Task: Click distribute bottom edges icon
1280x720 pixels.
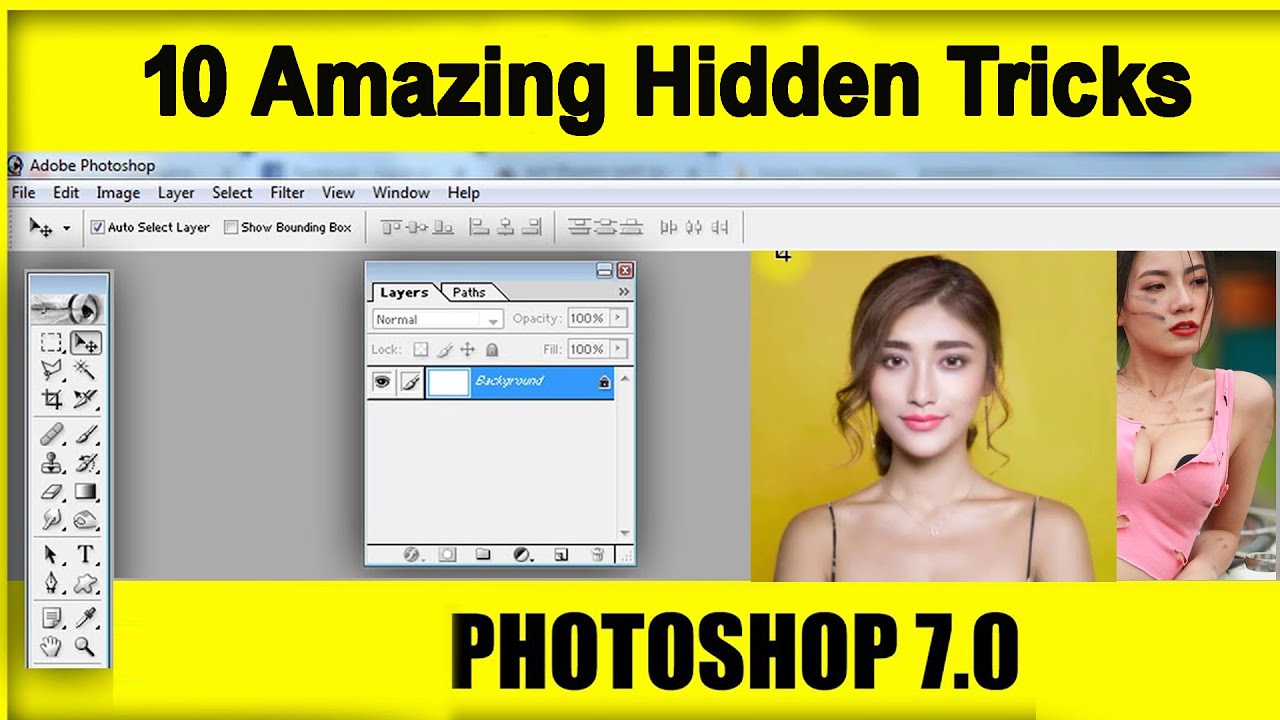Action: [x=630, y=227]
